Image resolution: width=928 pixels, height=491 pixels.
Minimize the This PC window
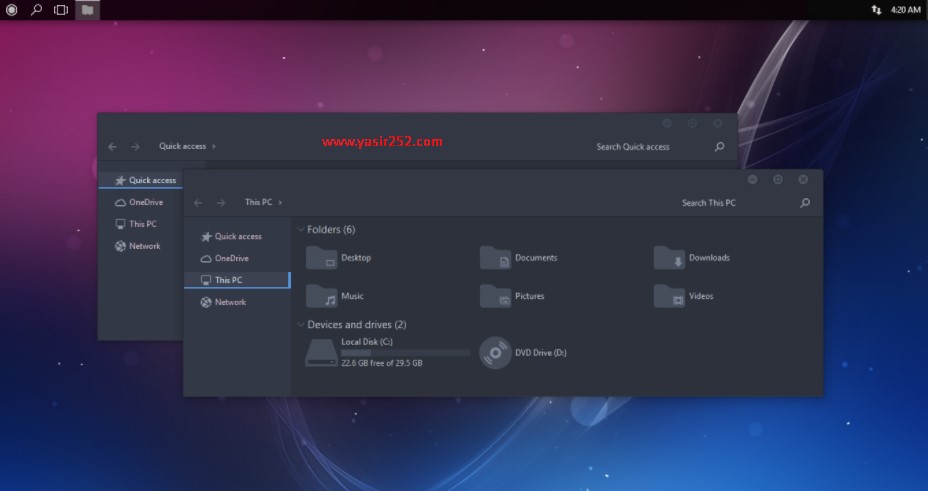753,179
